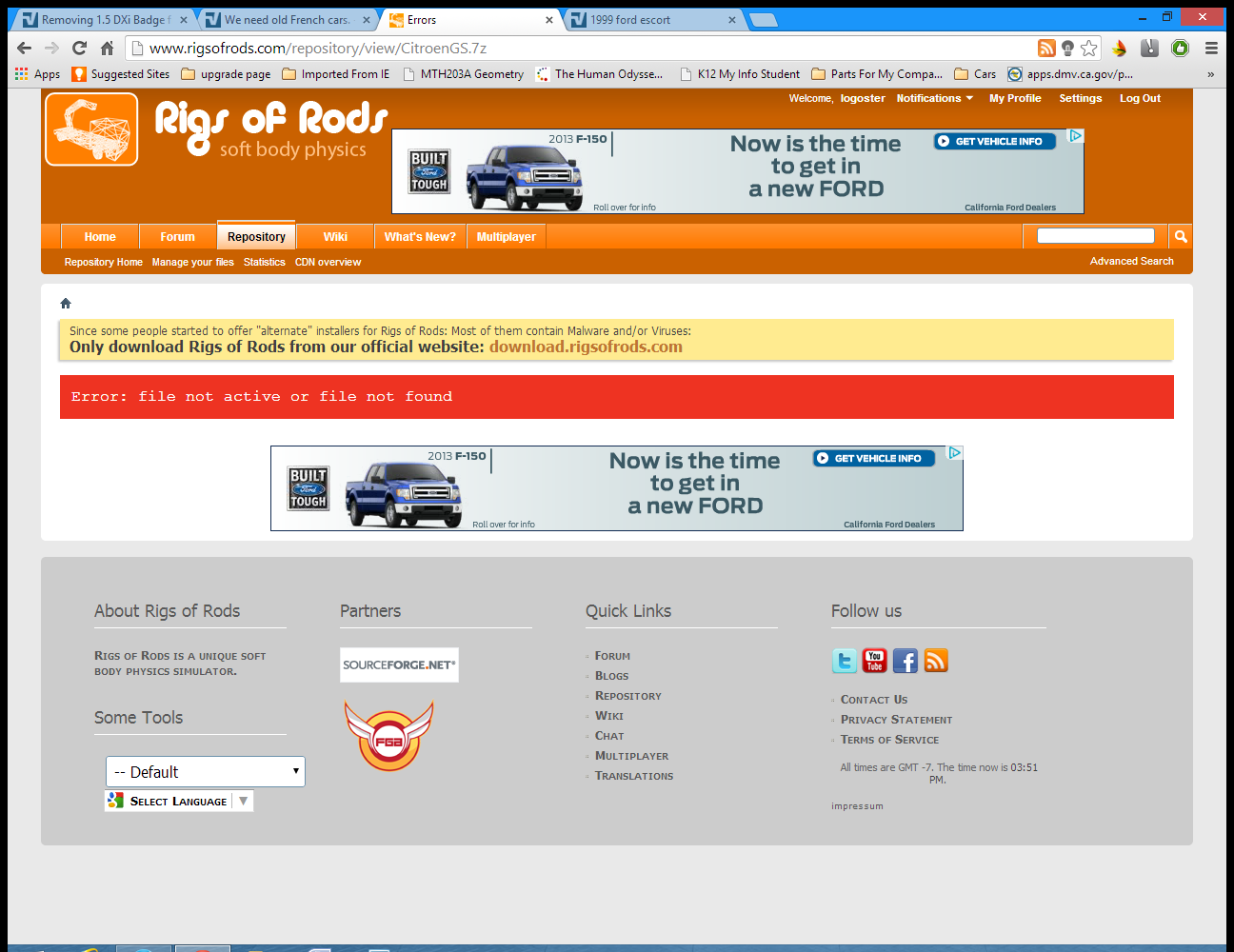Click the Repository Home sublink
This screenshot has width=1234, height=952.
coord(104,262)
